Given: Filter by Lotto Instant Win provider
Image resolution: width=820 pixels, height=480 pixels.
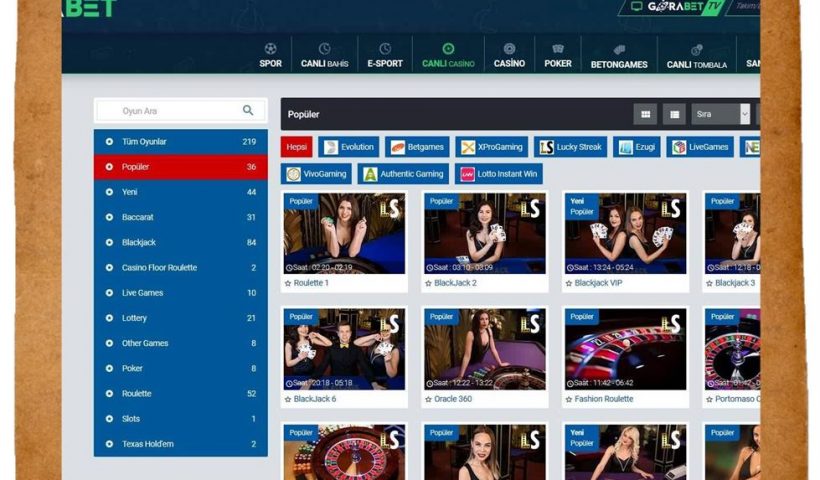Looking at the screenshot, I should (x=499, y=174).
